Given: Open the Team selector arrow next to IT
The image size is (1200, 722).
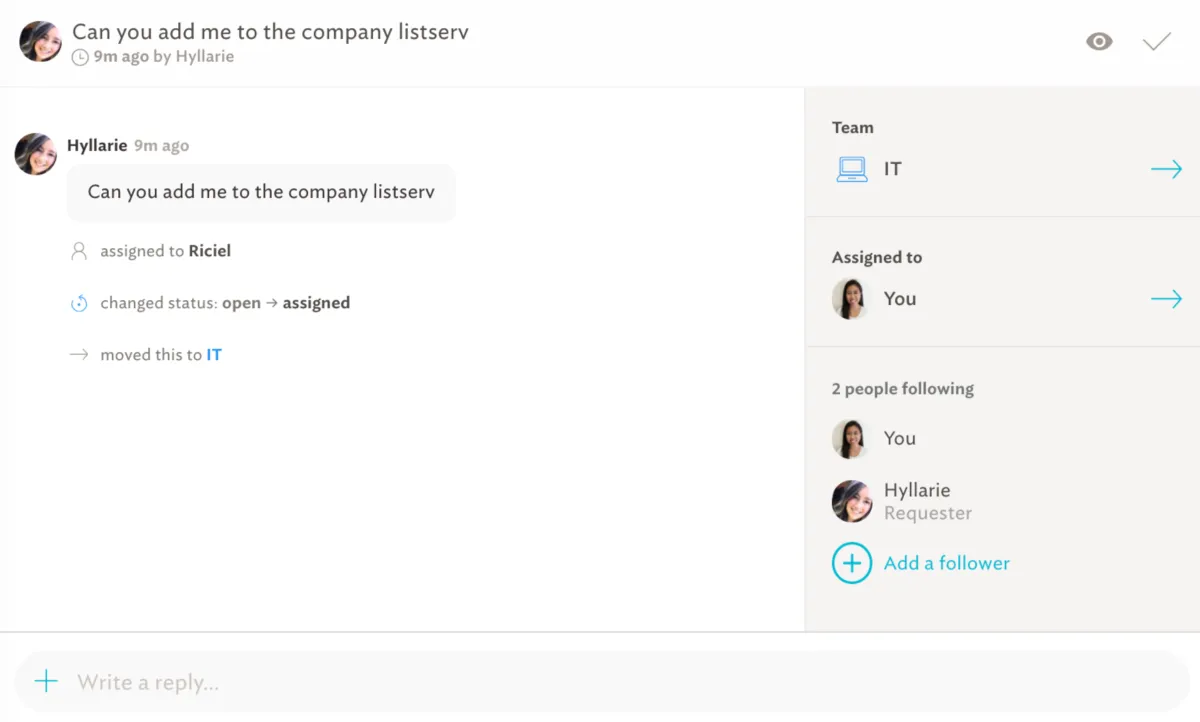Looking at the screenshot, I should pyautogui.click(x=1166, y=169).
